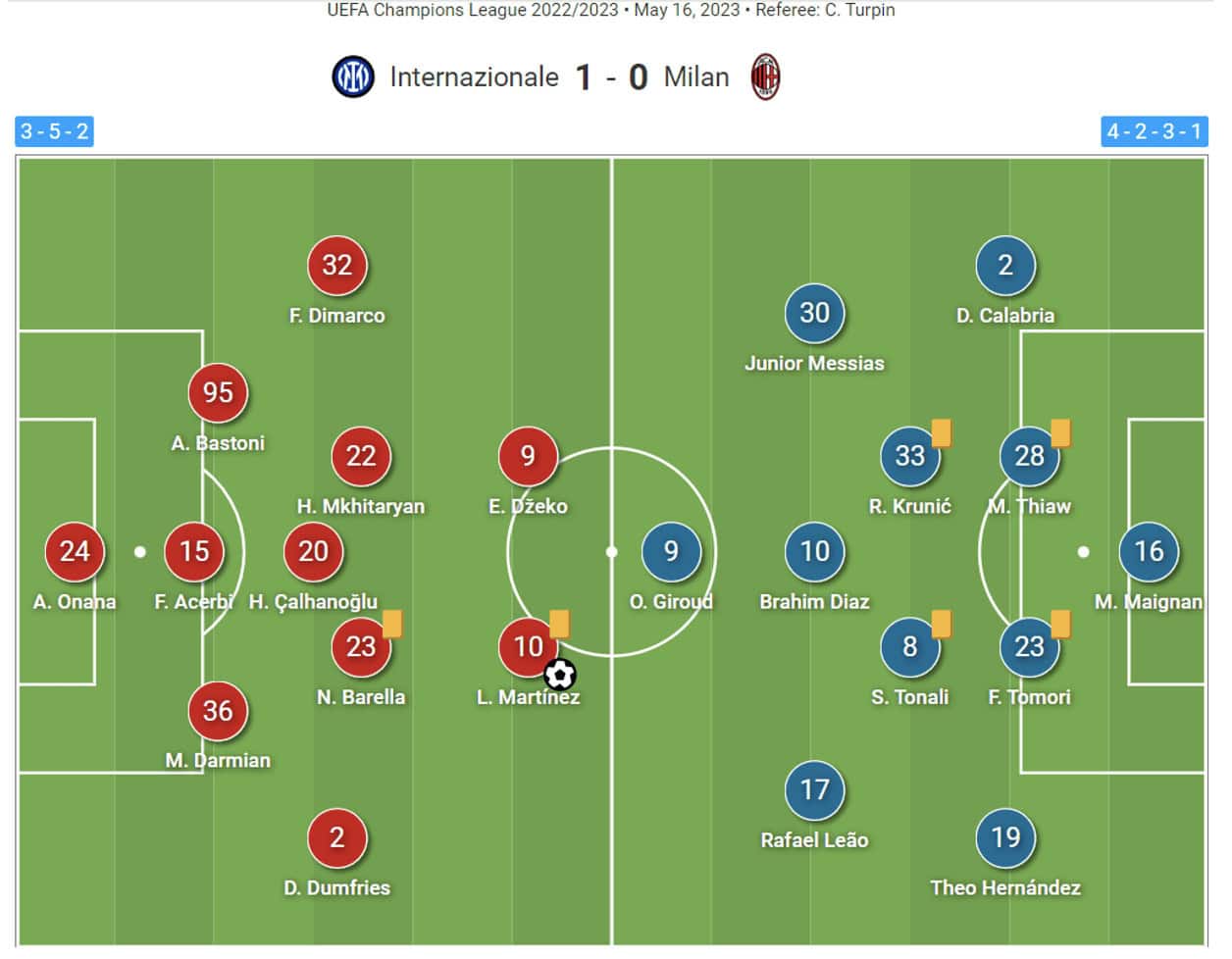The height and width of the screenshot is (959, 1232).
Task: Click L. Martínez's yellow card icon
Action: pos(560,624)
